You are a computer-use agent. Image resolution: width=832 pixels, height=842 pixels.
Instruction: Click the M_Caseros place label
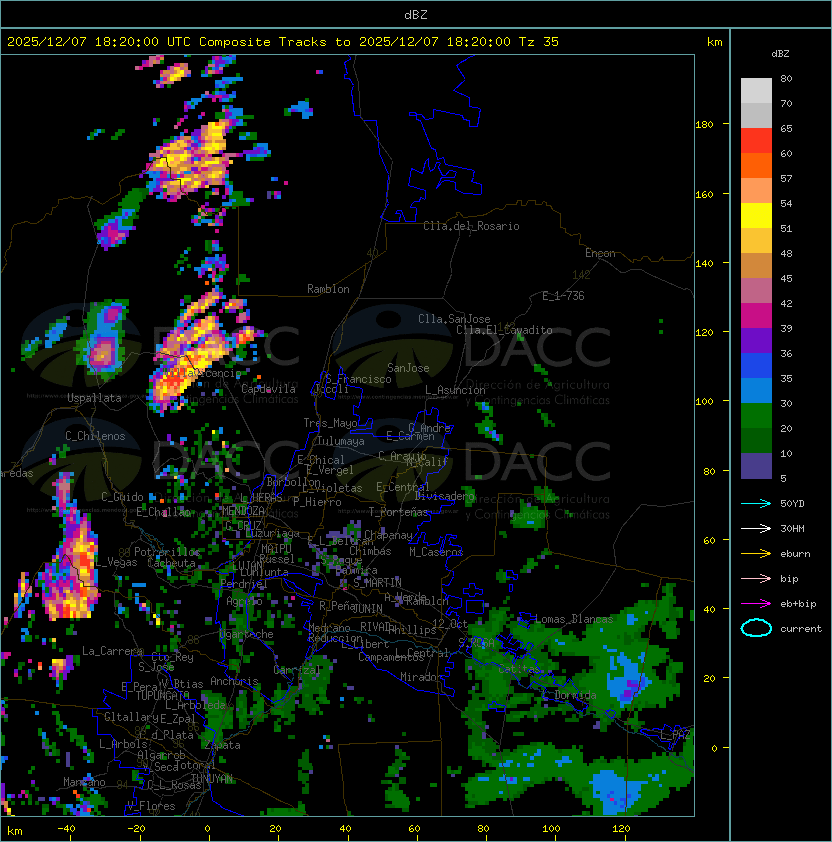[436, 551]
